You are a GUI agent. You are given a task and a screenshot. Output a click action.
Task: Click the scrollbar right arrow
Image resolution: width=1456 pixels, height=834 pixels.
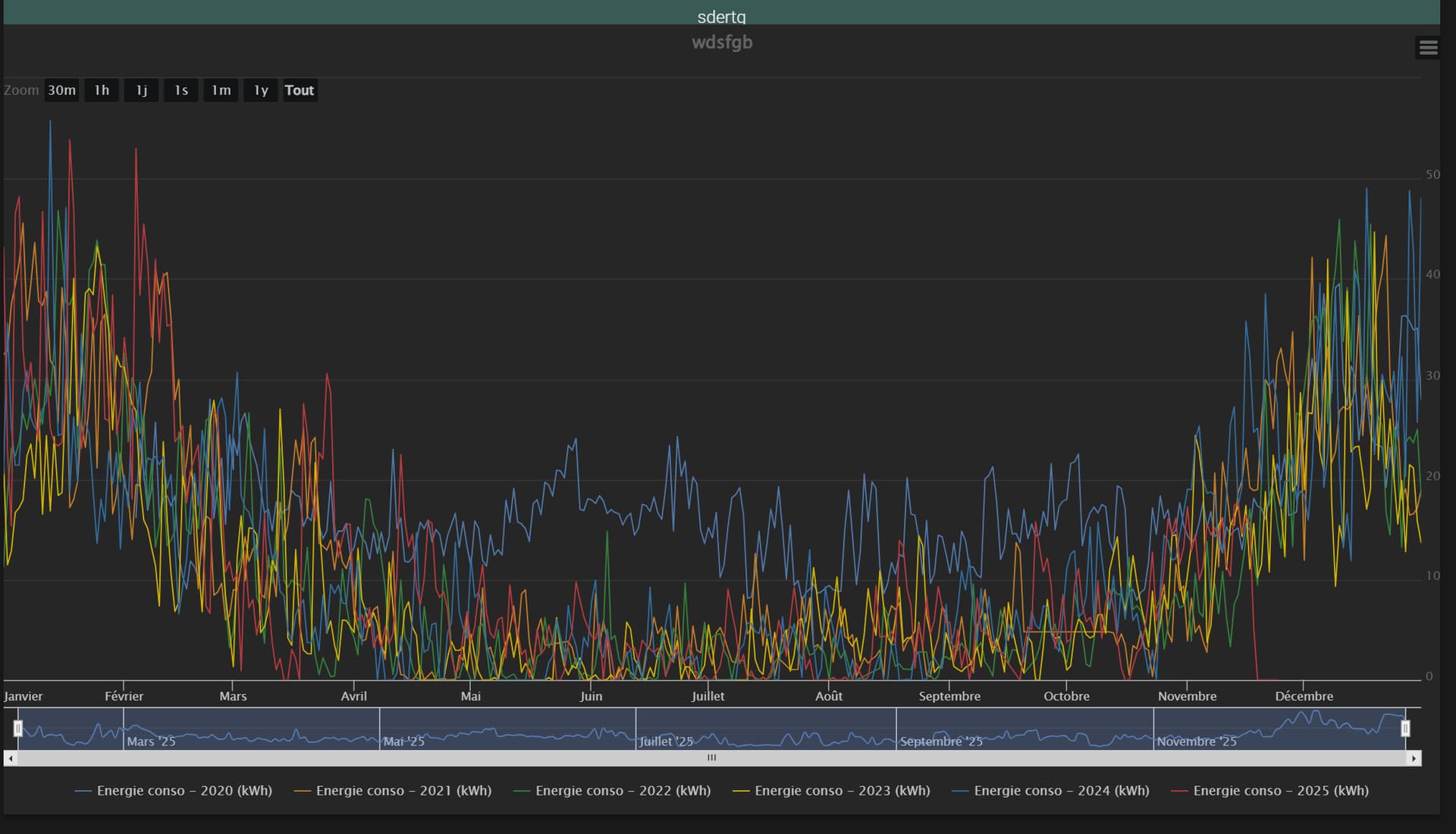(1414, 758)
